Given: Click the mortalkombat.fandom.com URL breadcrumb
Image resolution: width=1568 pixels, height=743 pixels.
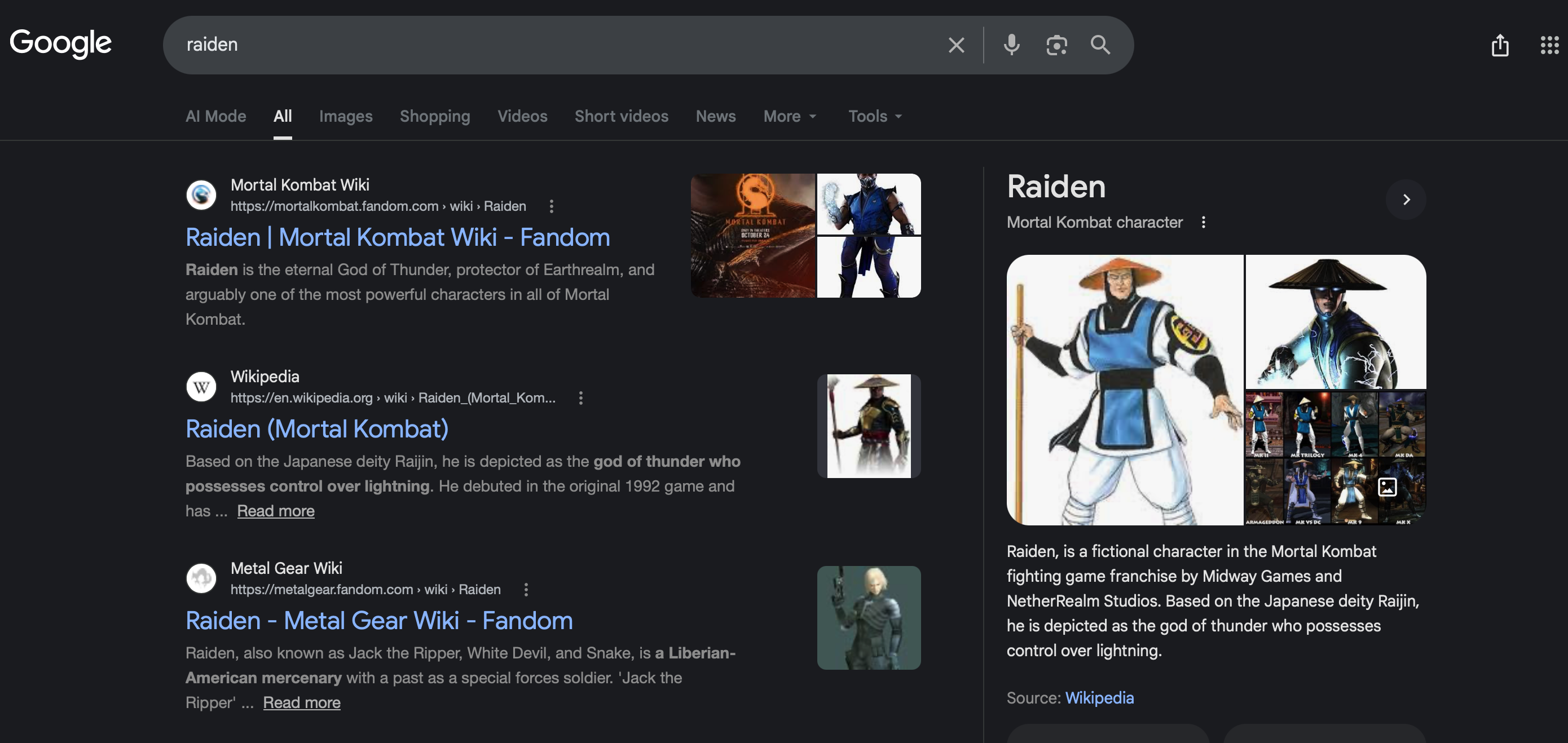Looking at the screenshot, I should coord(378,206).
